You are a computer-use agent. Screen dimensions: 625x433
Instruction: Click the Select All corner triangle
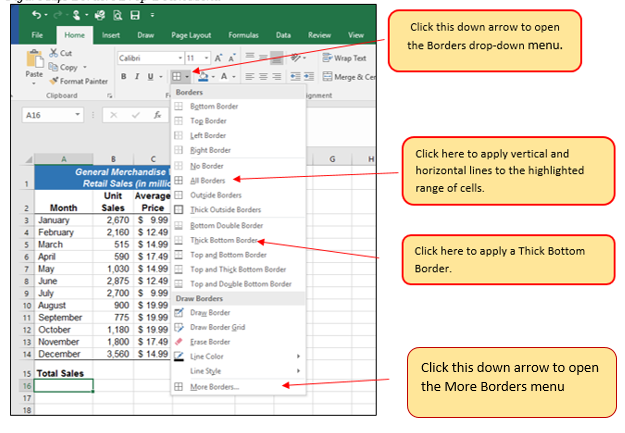28,159
